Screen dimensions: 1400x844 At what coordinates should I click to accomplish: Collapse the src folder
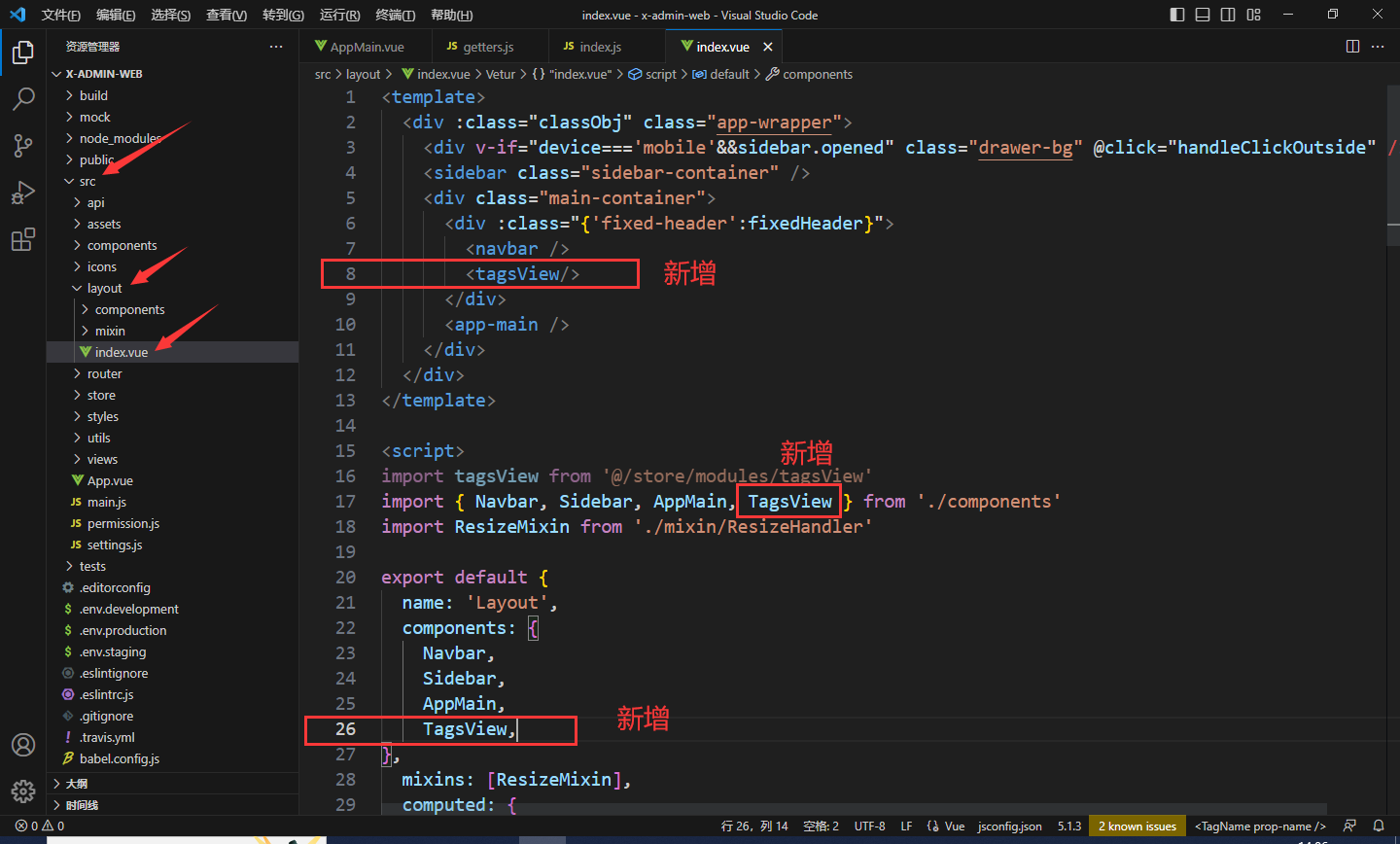(x=173, y=181)
